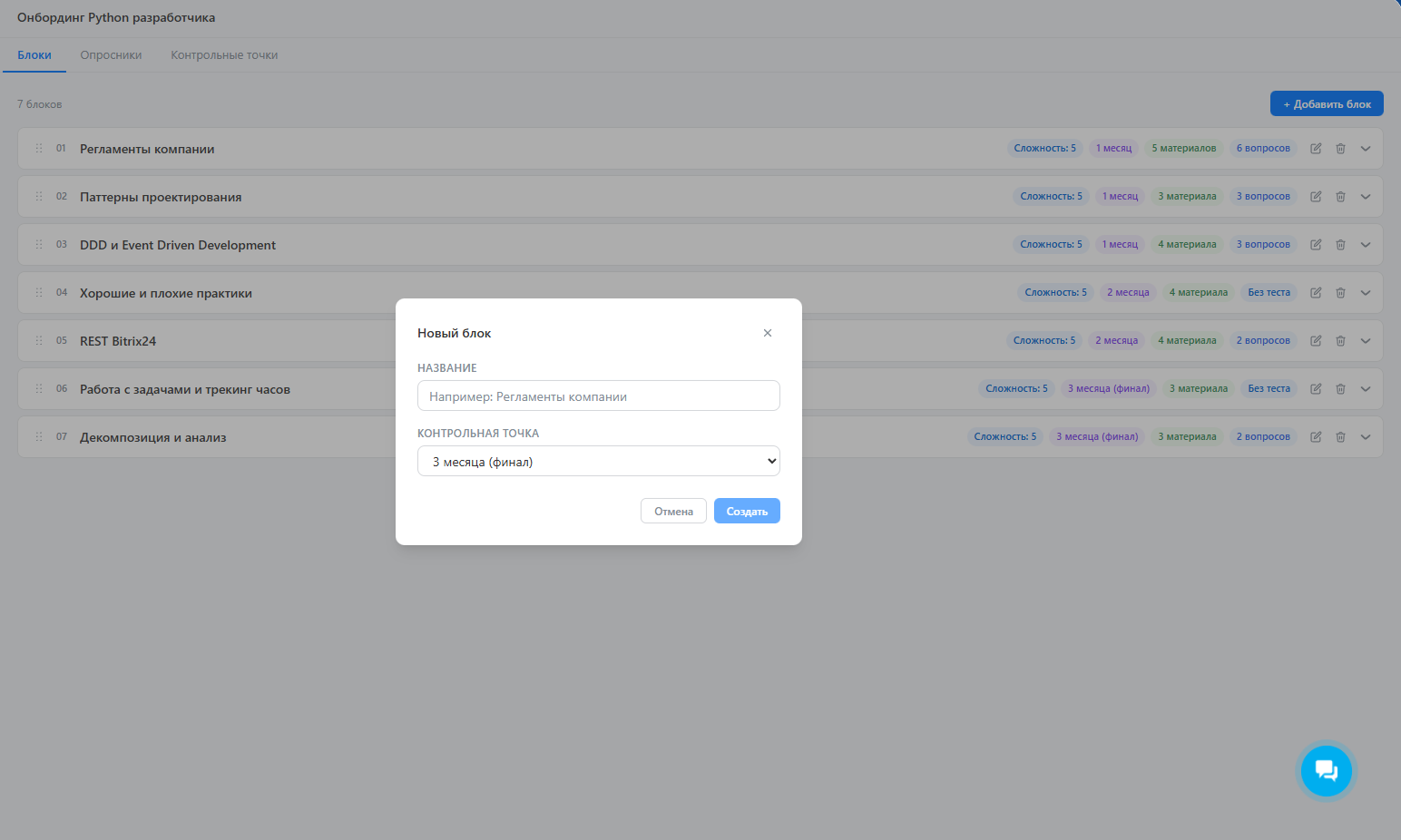Delete the REST Bitrix24 block via trash icon
Image resolution: width=1401 pixels, height=840 pixels.
(1340, 341)
